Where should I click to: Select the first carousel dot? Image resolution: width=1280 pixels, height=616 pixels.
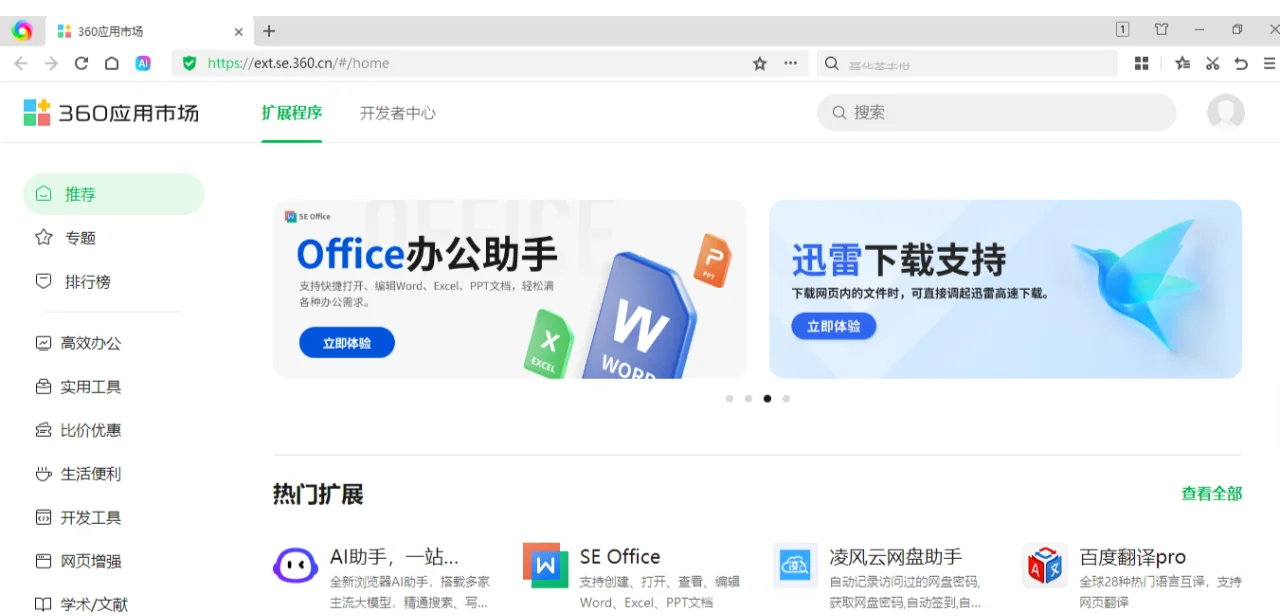point(729,398)
